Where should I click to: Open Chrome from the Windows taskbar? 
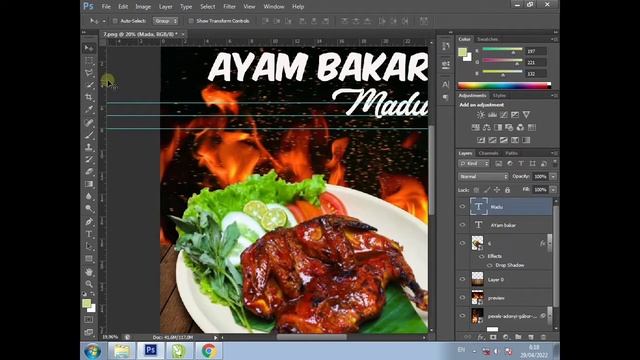pos(209,351)
